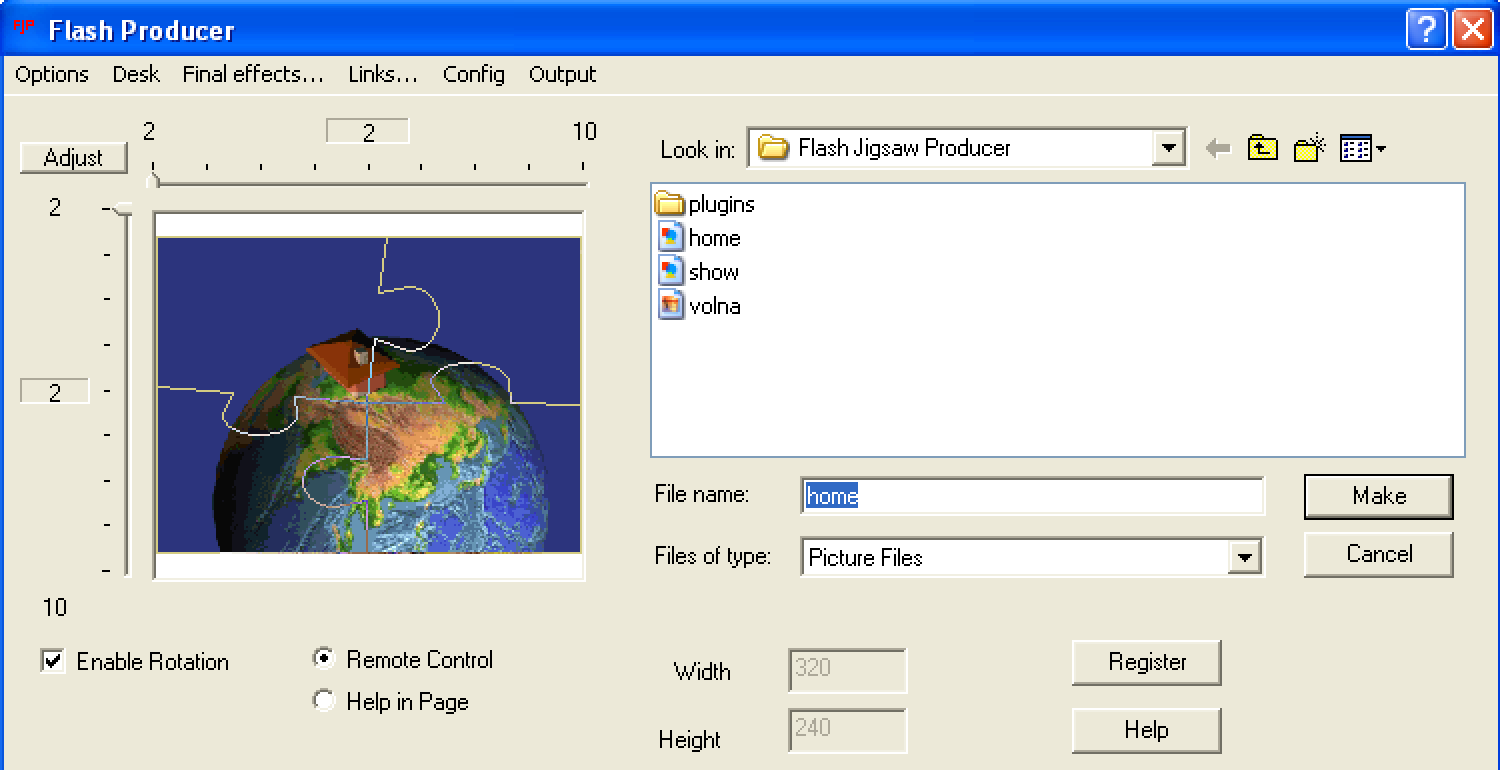
Task: Select the plugins folder icon
Action: click(669, 204)
